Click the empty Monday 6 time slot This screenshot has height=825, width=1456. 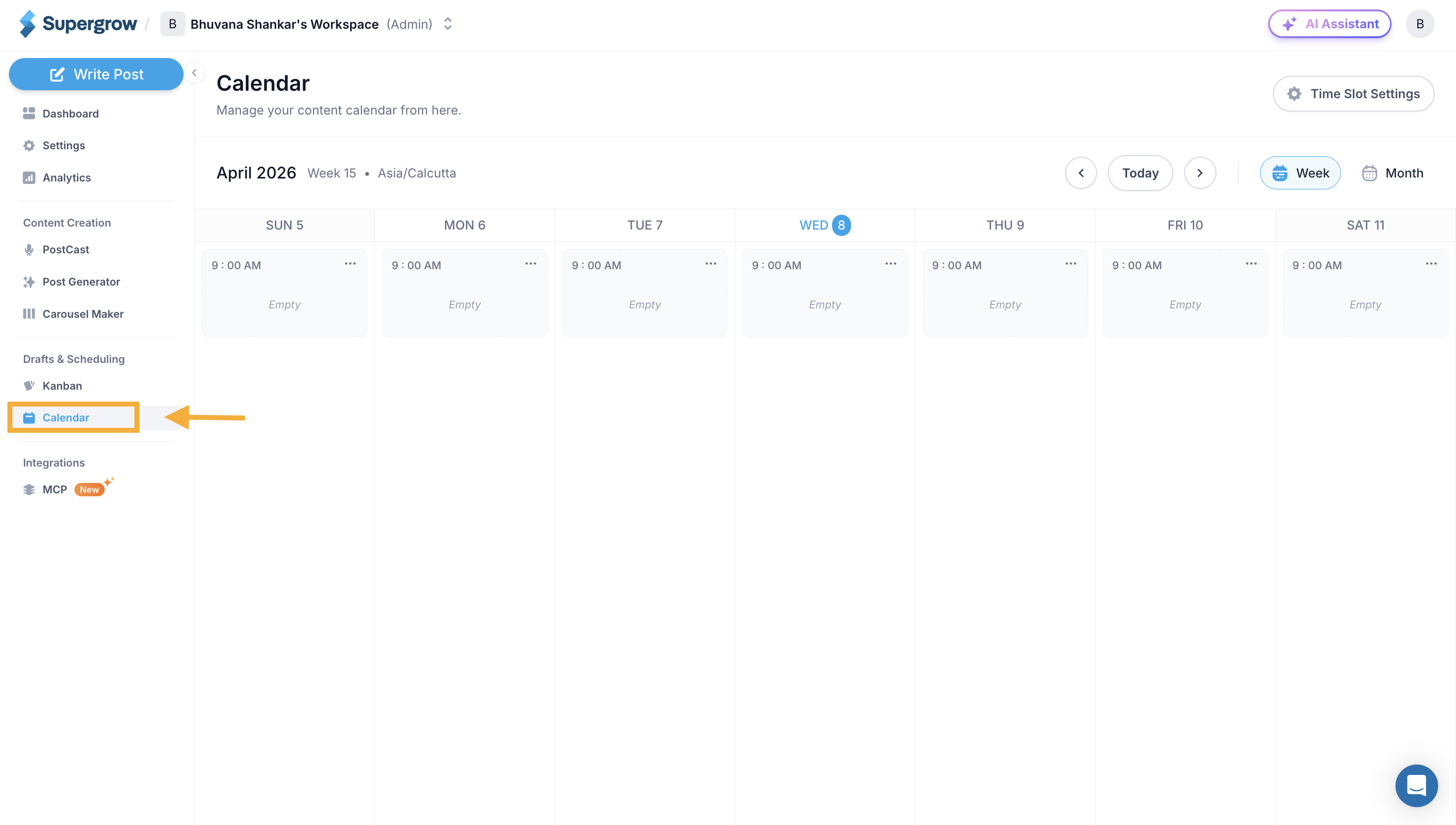pos(465,293)
